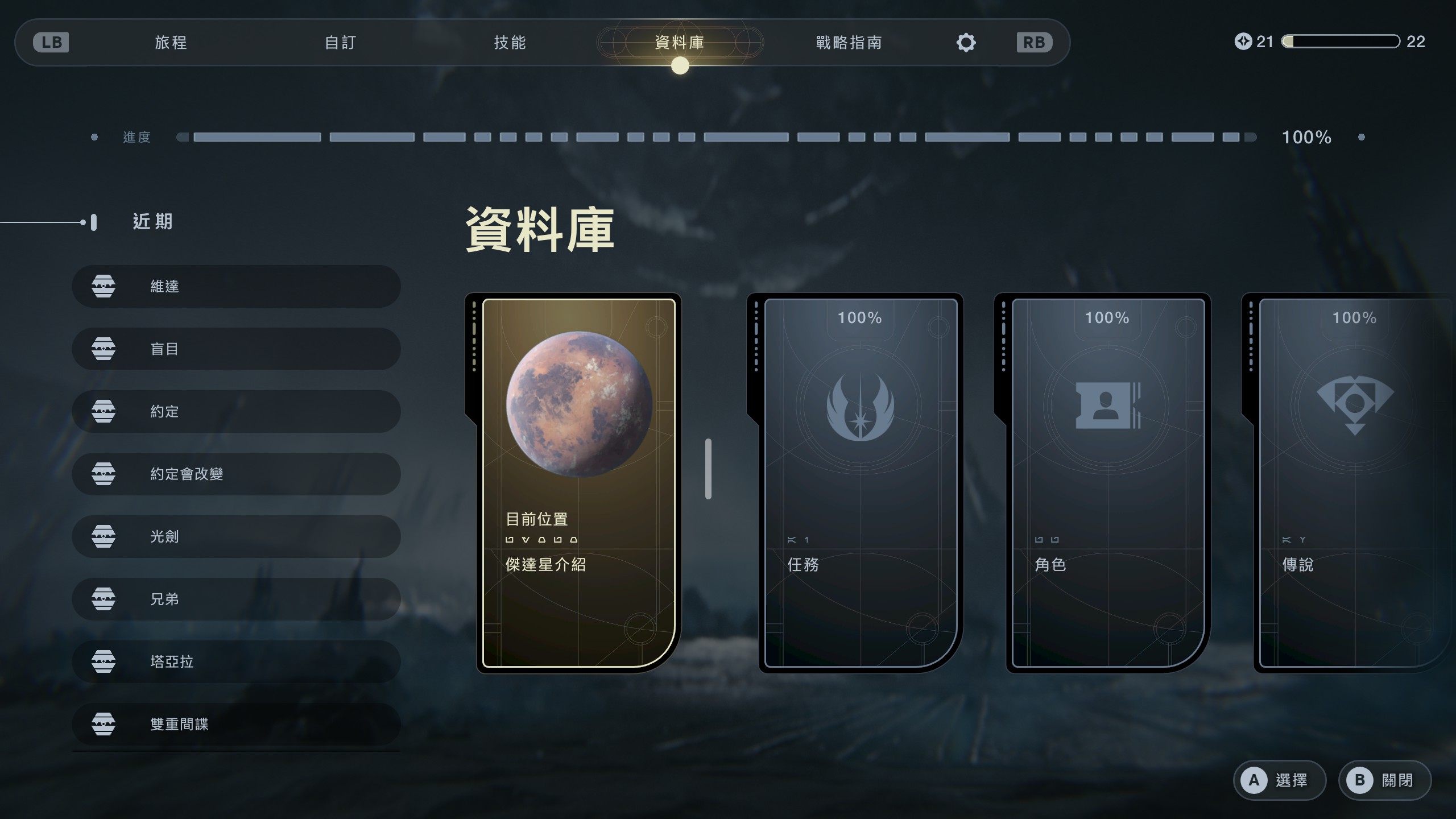The width and height of the screenshot is (1456, 819).
Task: Open the 約定會改變 recent entry
Action: (236, 474)
